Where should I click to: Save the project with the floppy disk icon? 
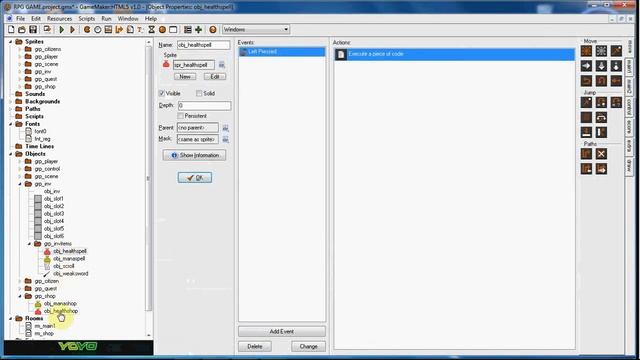pos(33,29)
